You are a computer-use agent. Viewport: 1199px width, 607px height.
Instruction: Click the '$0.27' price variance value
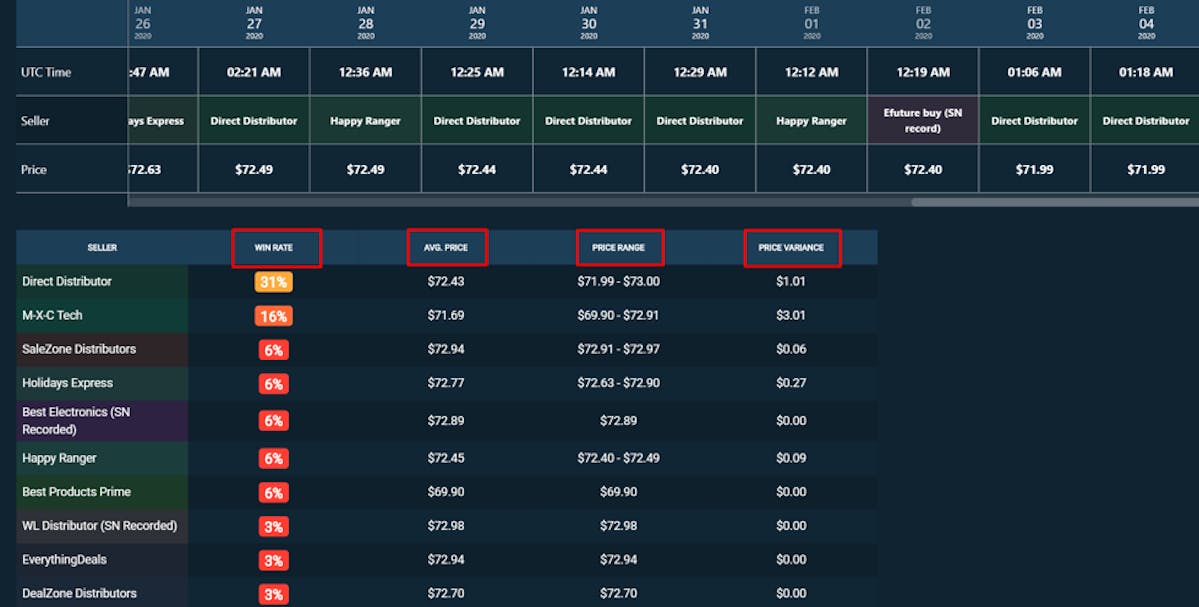pyautogui.click(x=791, y=383)
